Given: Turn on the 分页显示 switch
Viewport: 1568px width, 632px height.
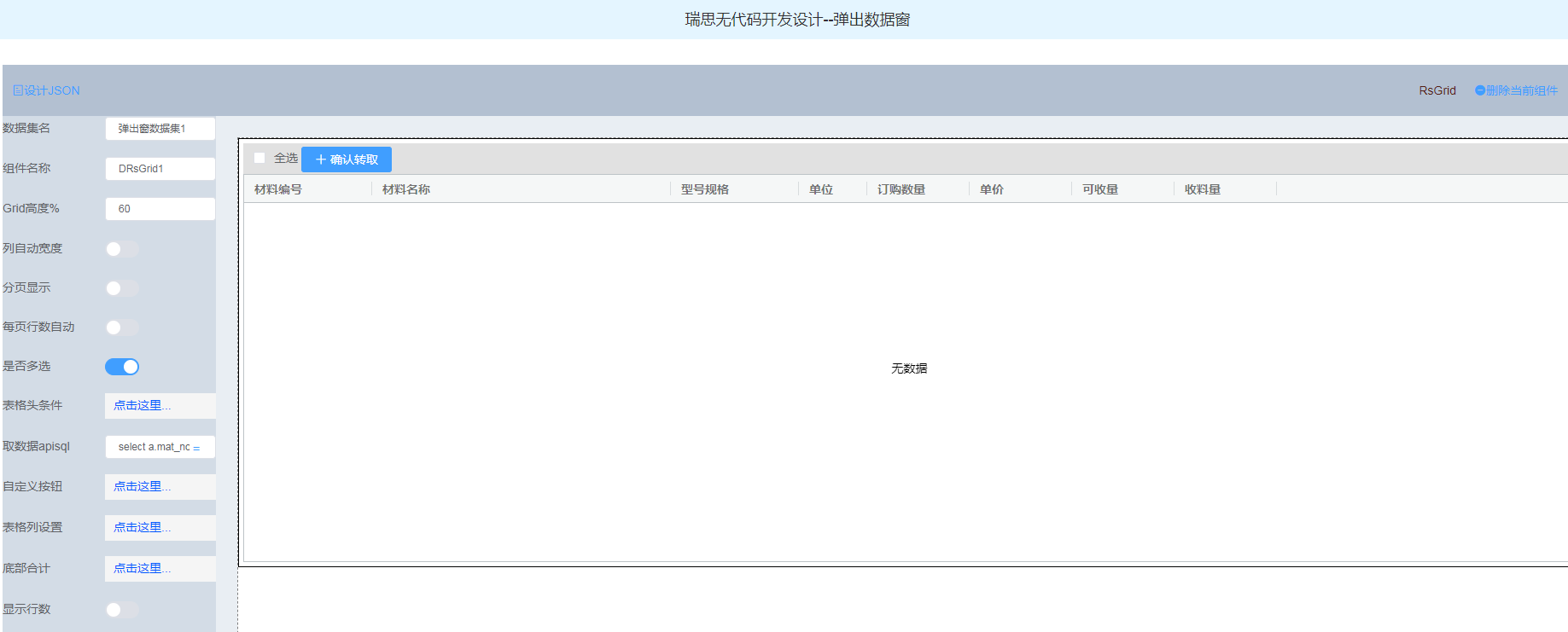Looking at the screenshot, I should pos(122,288).
